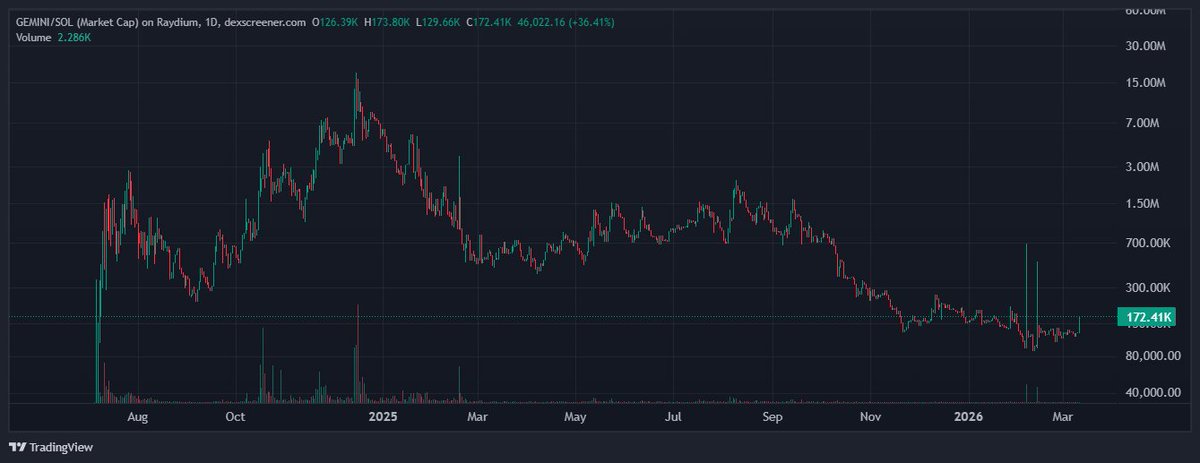Click the 2026 date axis label
This screenshot has height=463, width=1200.
[x=967, y=416]
